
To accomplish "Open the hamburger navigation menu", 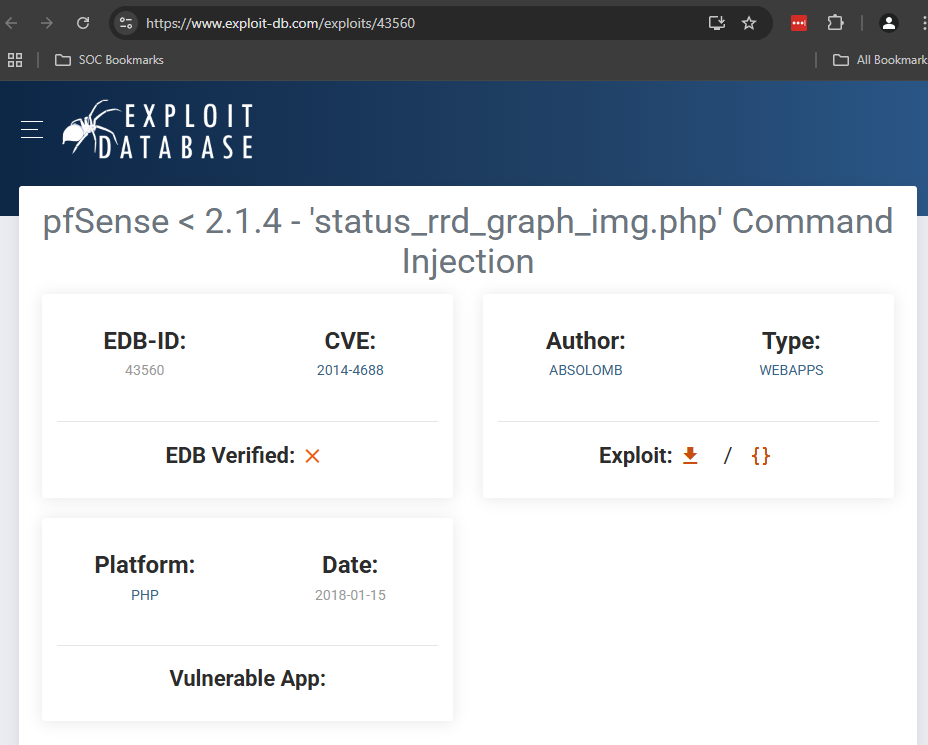I will 32,129.
